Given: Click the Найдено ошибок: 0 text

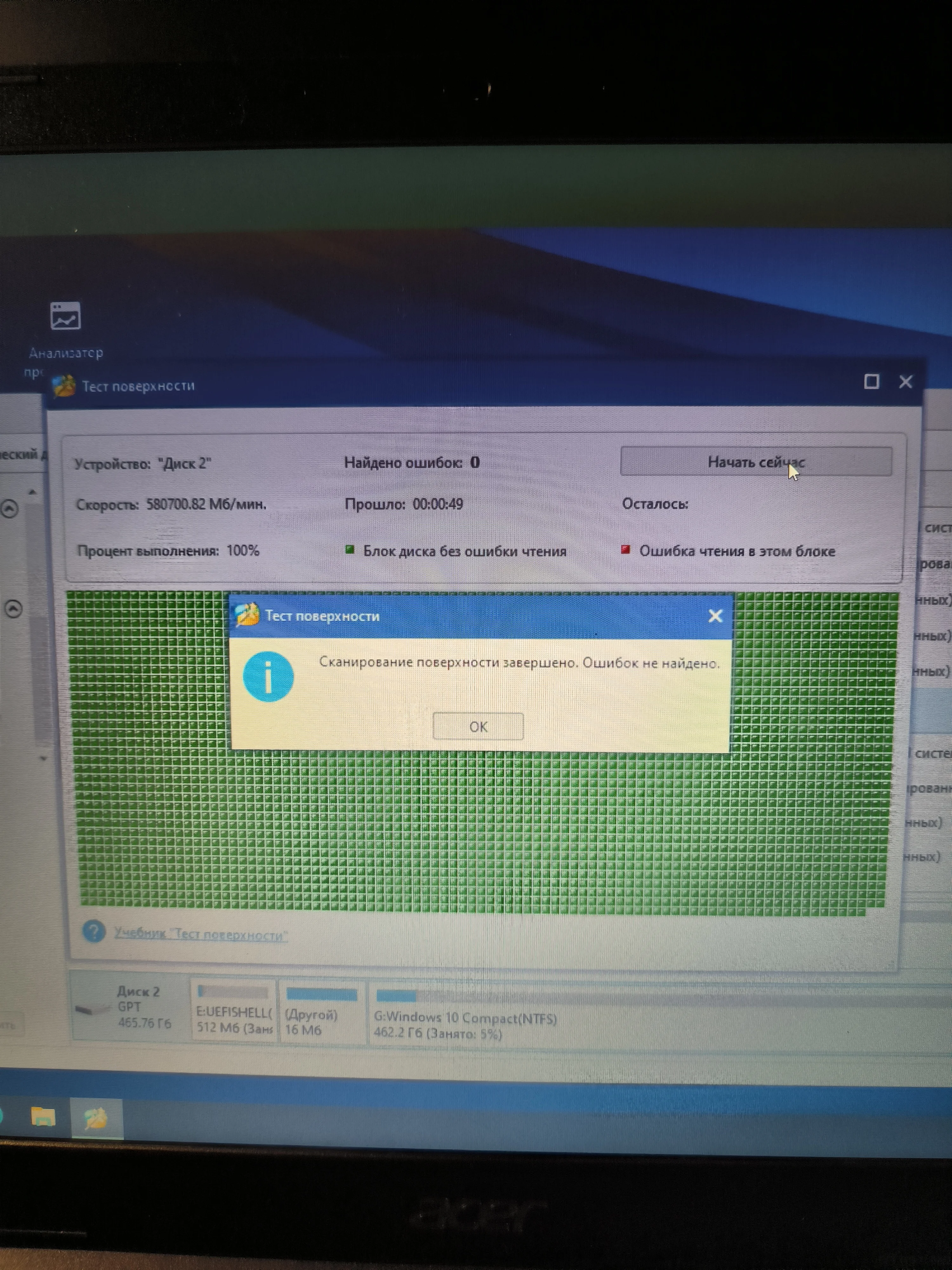Looking at the screenshot, I should click(412, 462).
